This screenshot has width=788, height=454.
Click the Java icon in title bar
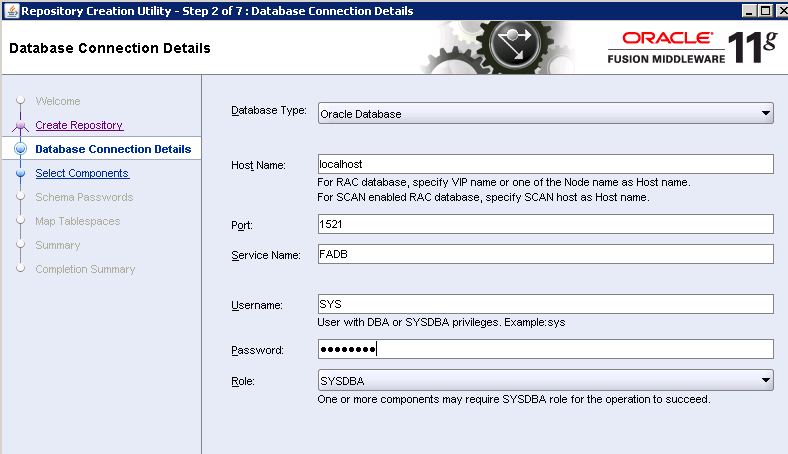pos(10,10)
